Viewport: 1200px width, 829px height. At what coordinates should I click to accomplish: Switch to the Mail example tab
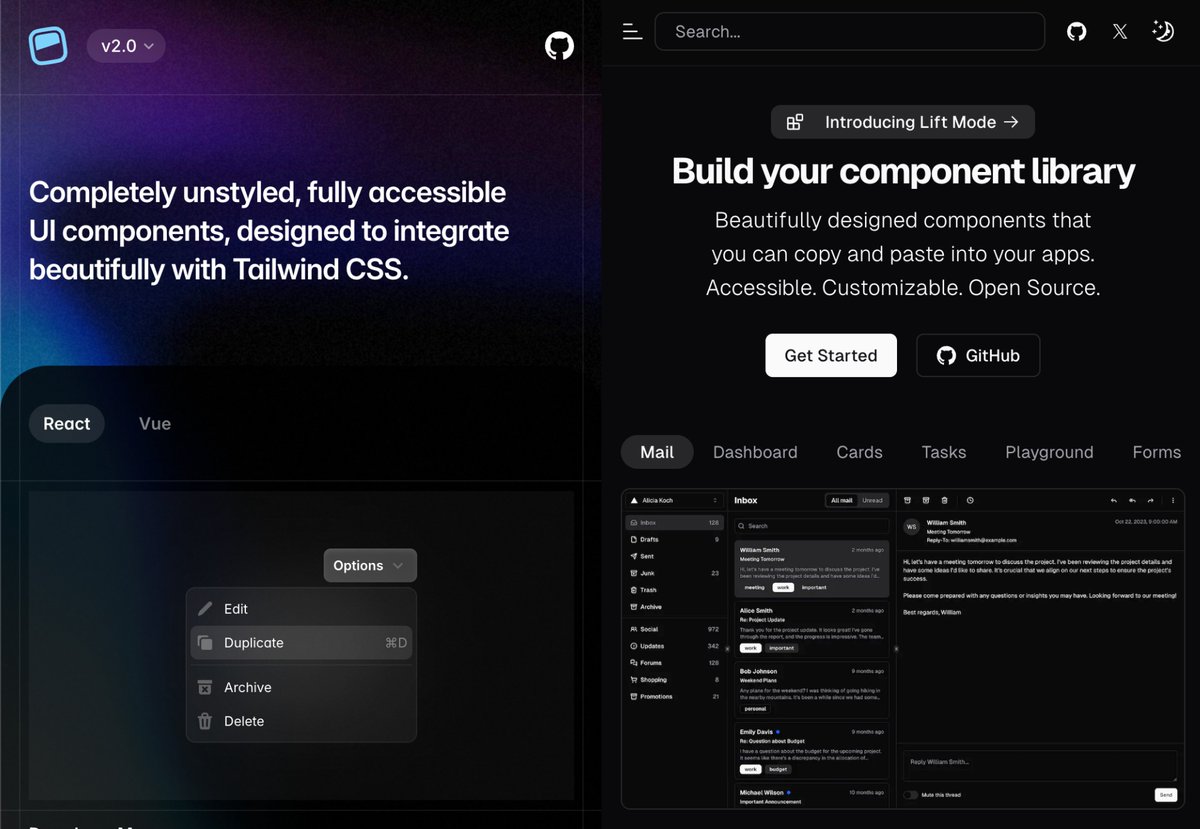tap(657, 452)
